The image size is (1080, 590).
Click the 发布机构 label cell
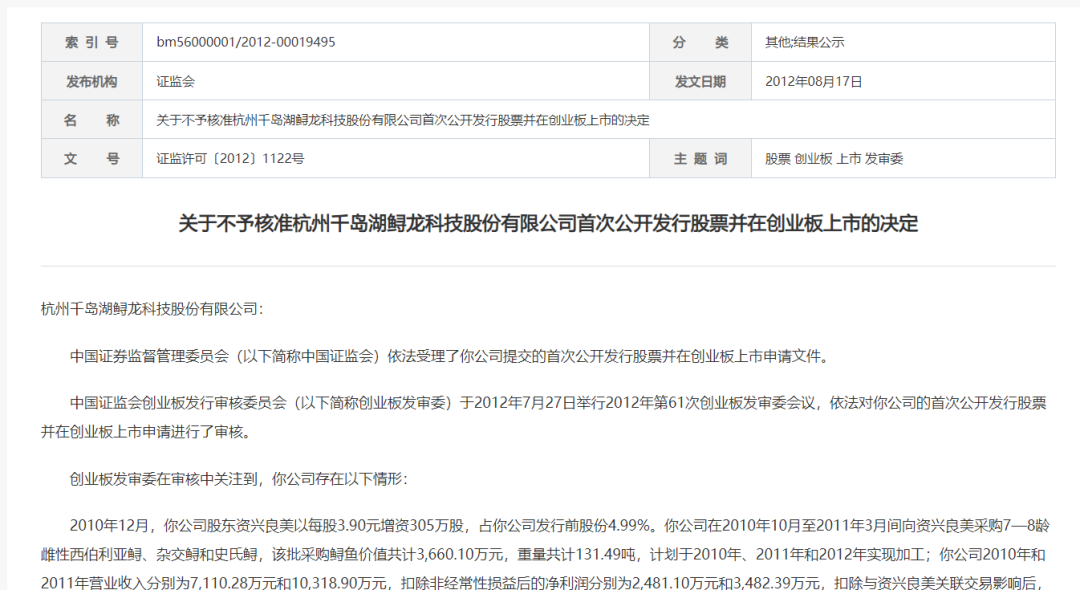pyautogui.click(x=92, y=81)
